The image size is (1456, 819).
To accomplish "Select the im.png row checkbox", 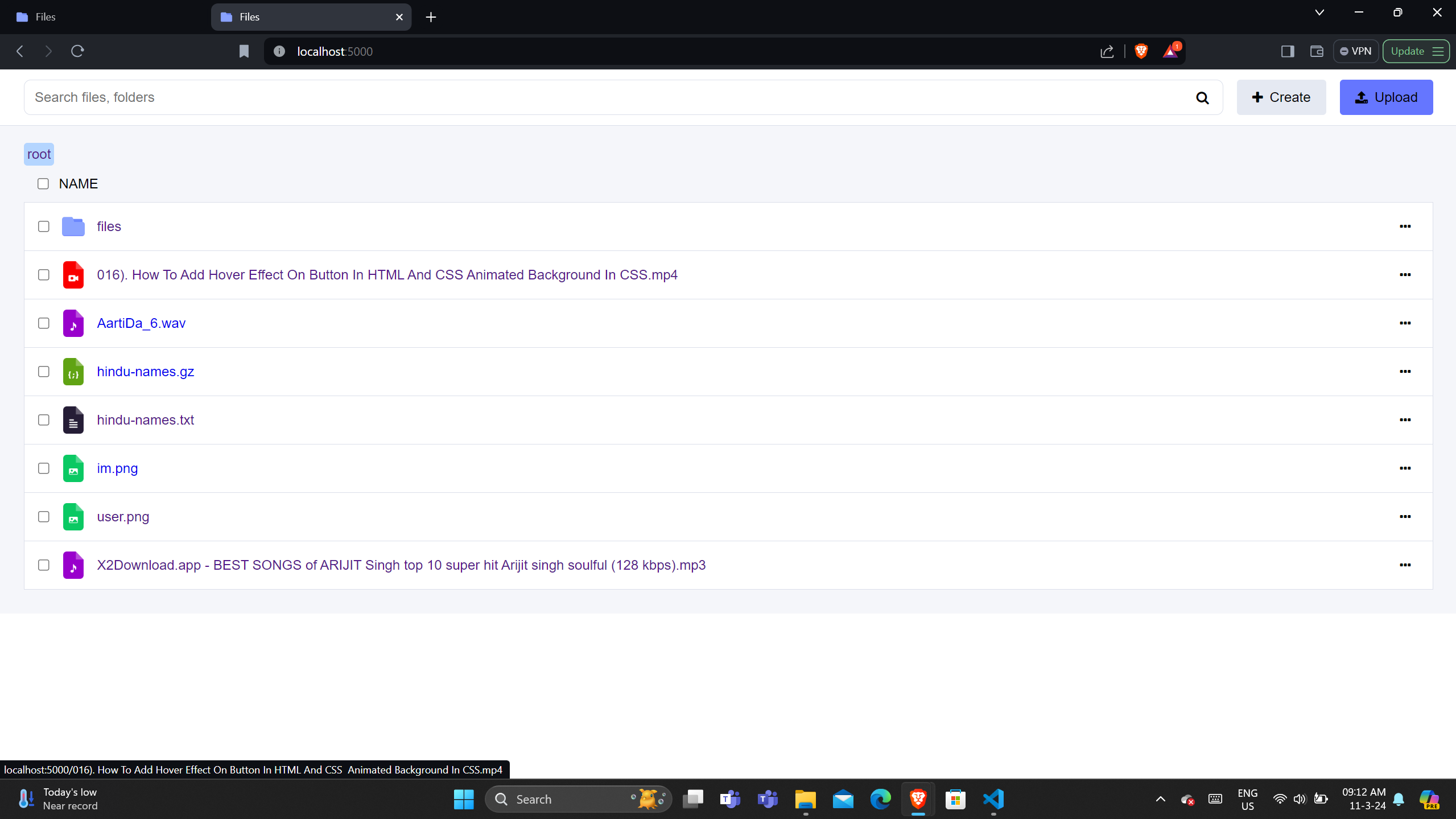I will click(x=43, y=468).
